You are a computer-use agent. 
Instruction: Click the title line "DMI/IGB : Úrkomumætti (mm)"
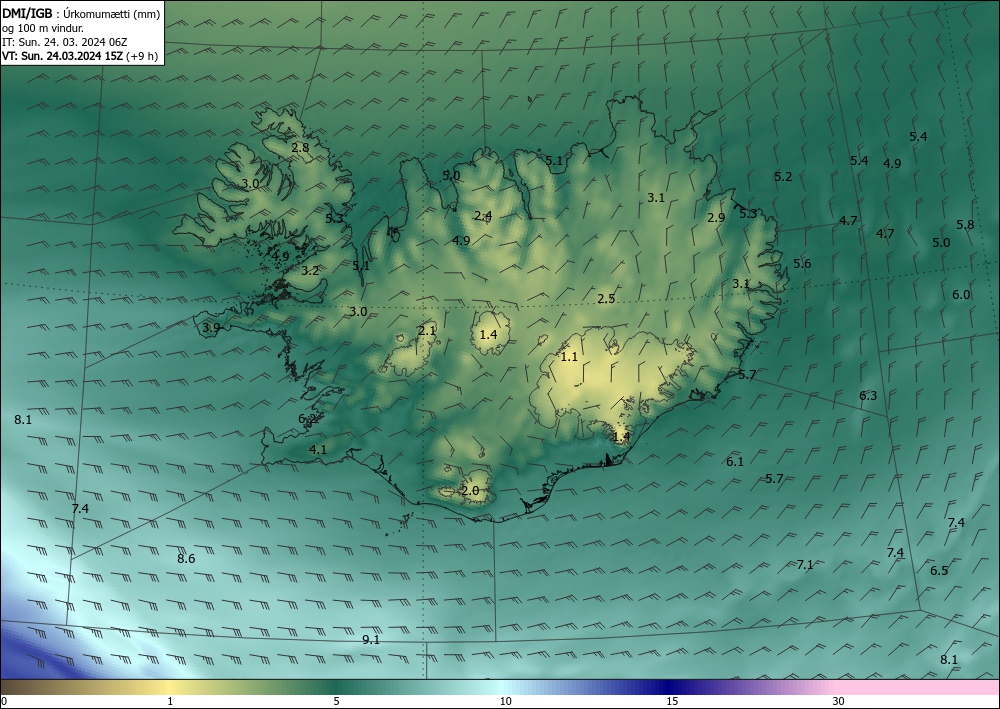81,13
